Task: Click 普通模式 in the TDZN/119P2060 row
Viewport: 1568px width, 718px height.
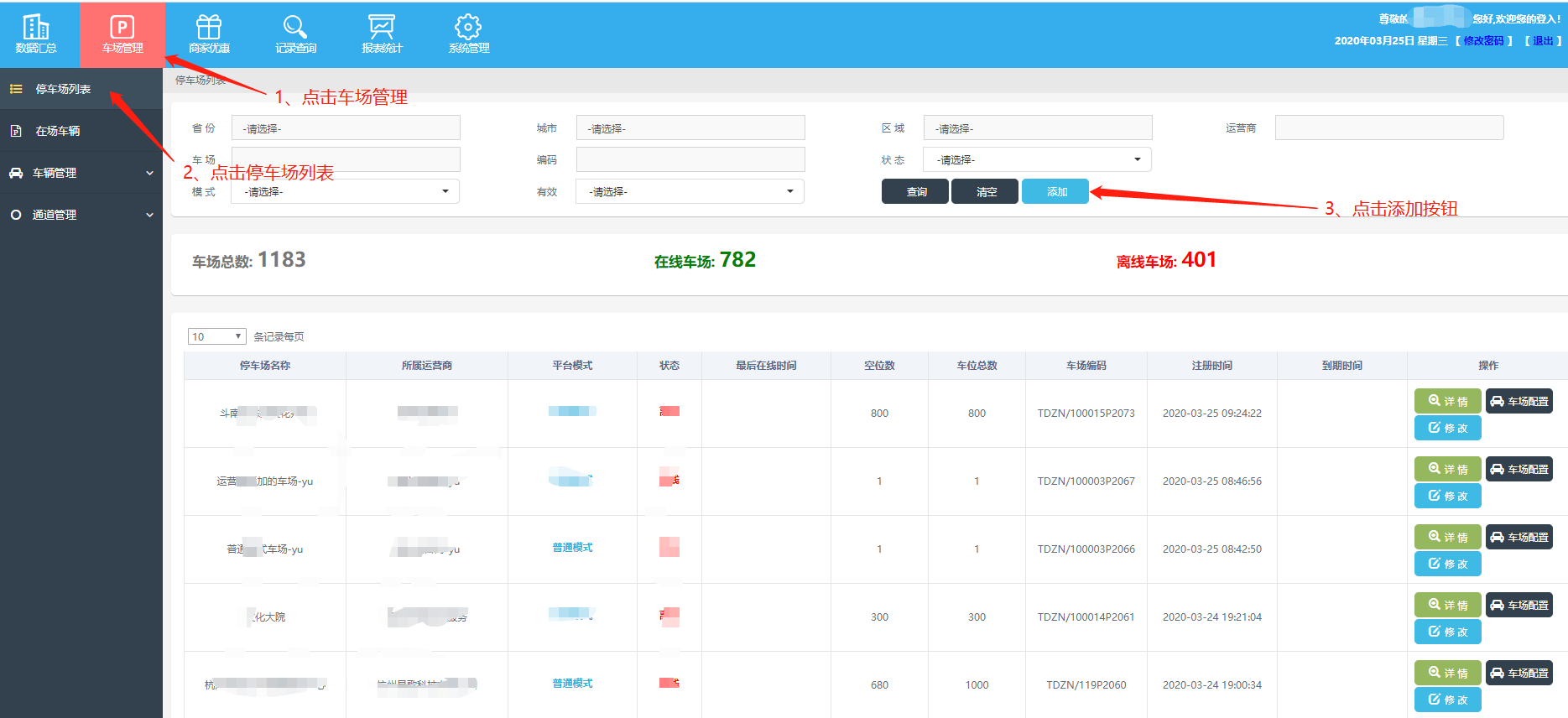Action: pyautogui.click(x=572, y=684)
